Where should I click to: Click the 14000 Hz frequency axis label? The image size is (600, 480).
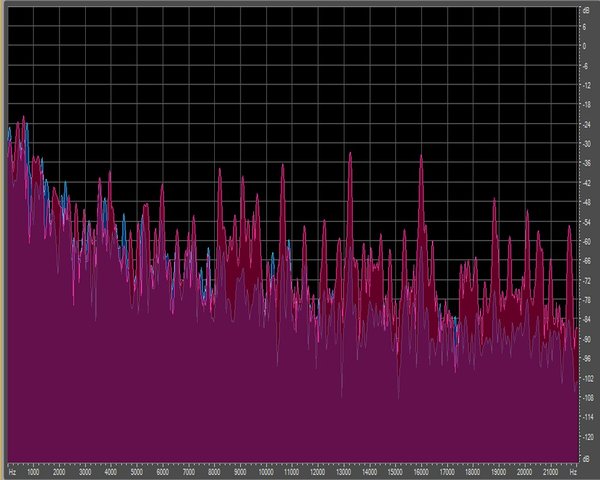(369, 472)
